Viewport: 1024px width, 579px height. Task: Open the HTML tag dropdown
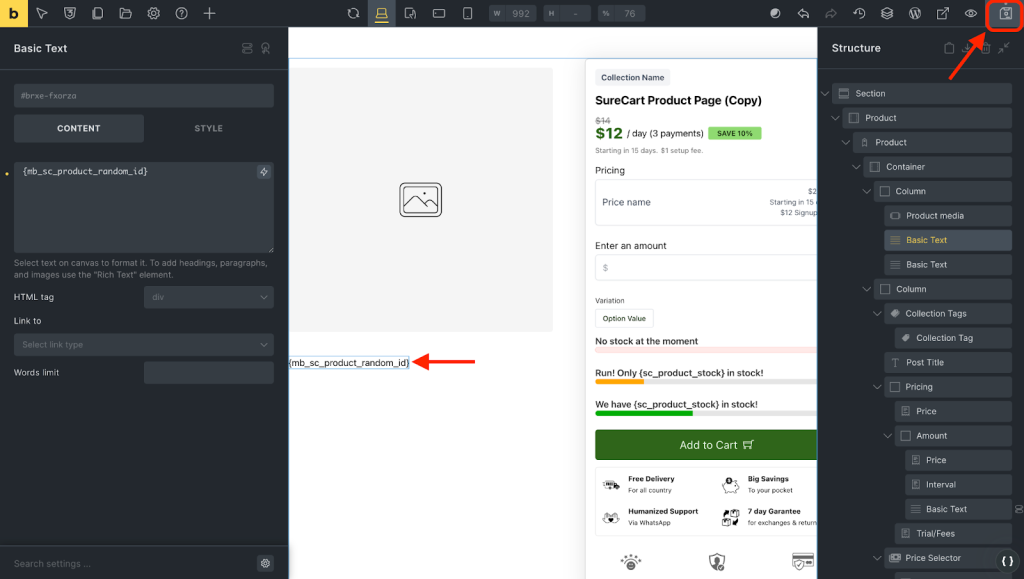coord(208,297)
